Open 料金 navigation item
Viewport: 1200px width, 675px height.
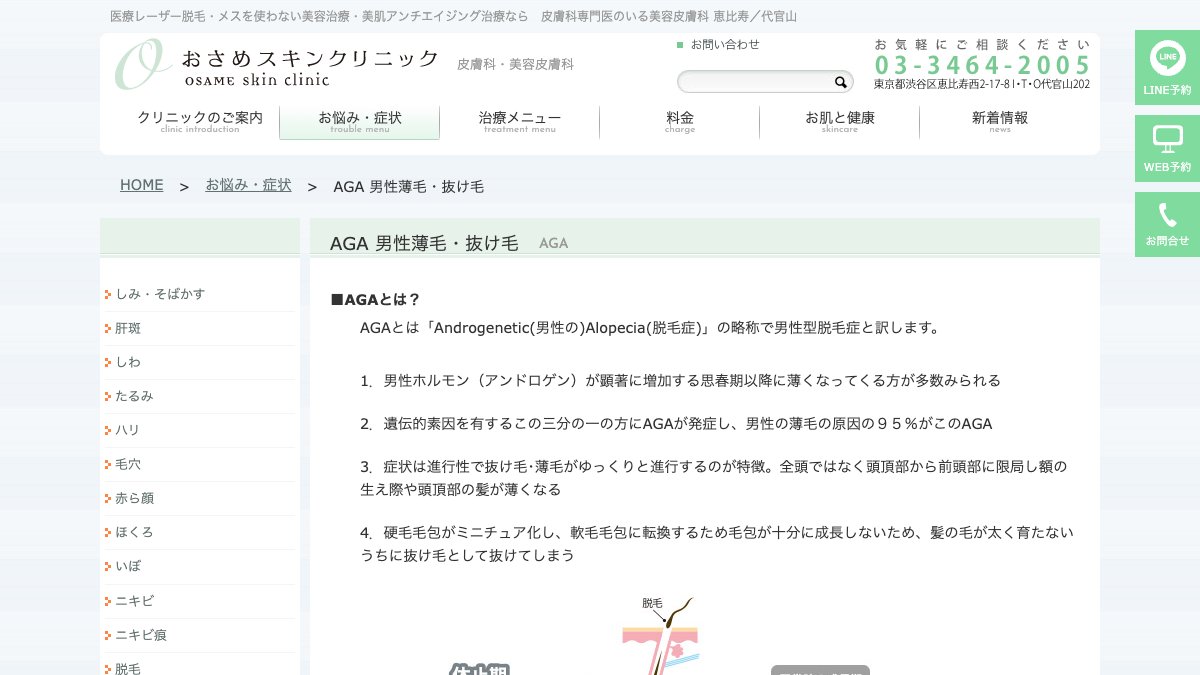(680, 122)
